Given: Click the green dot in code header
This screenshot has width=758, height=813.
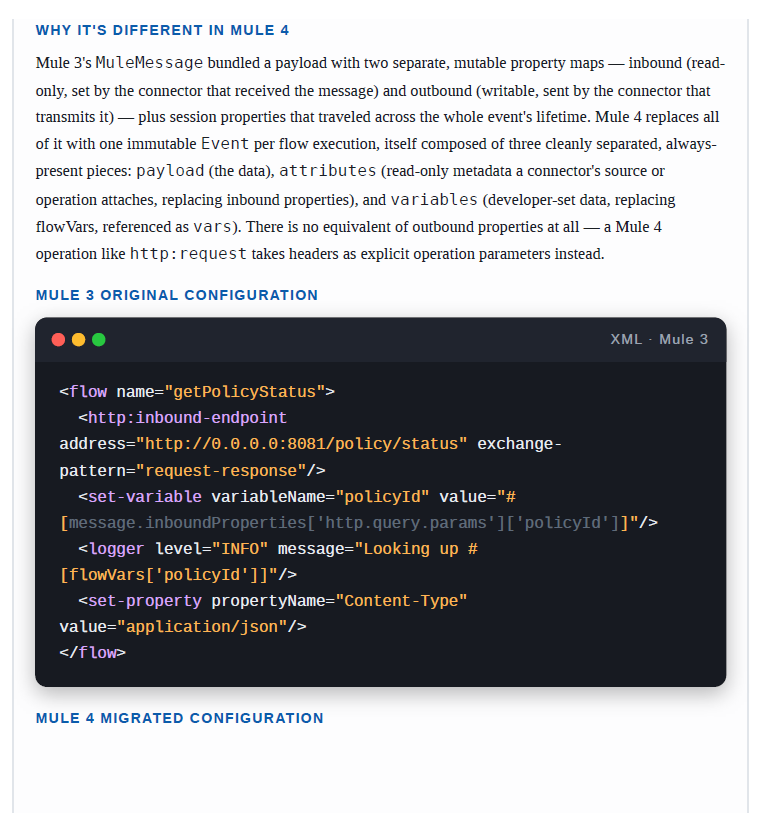Looking at the screenshot, I should tap(99, 340).
